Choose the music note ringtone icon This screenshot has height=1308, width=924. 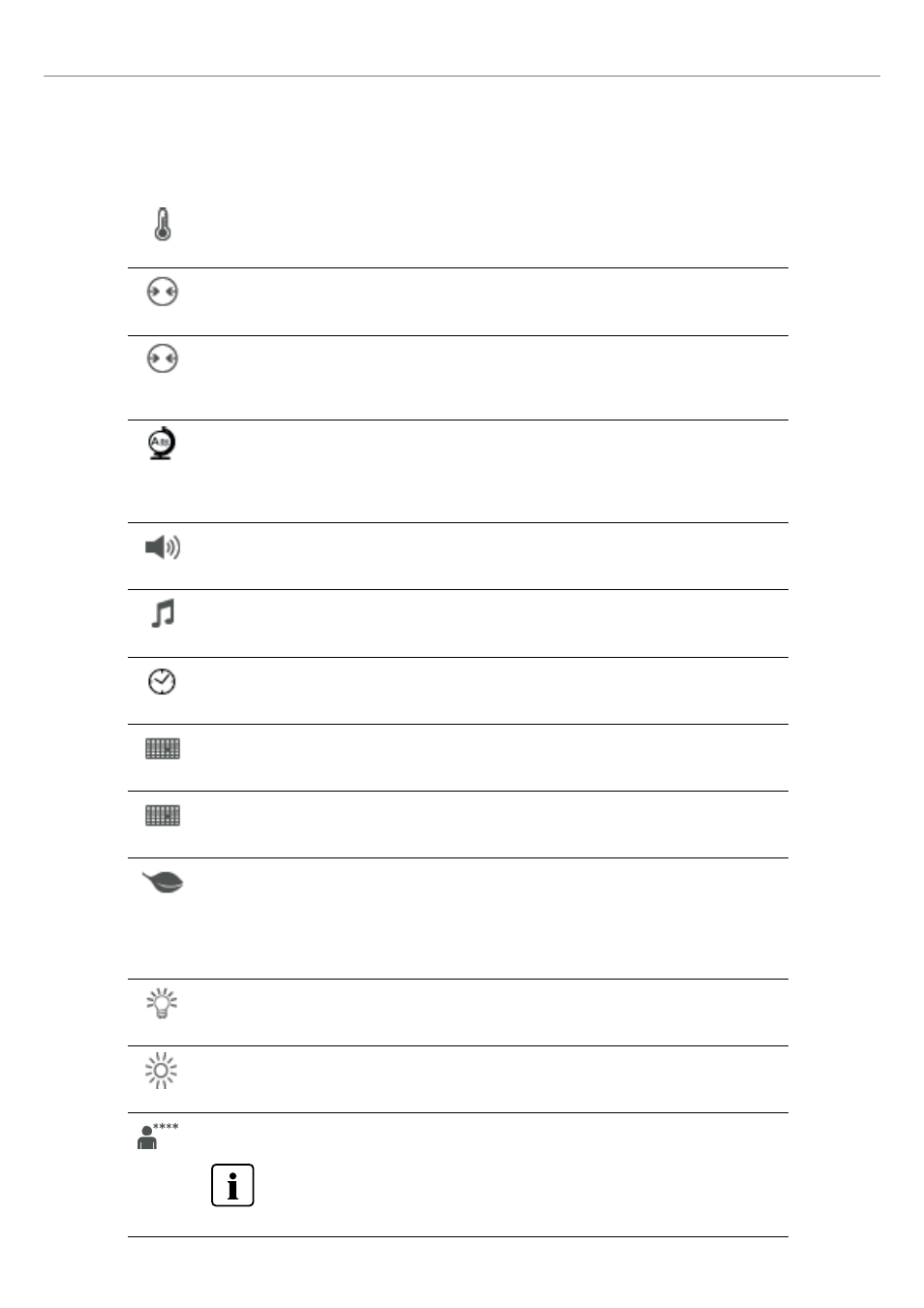pyautogui.click(x=163, y=613)
